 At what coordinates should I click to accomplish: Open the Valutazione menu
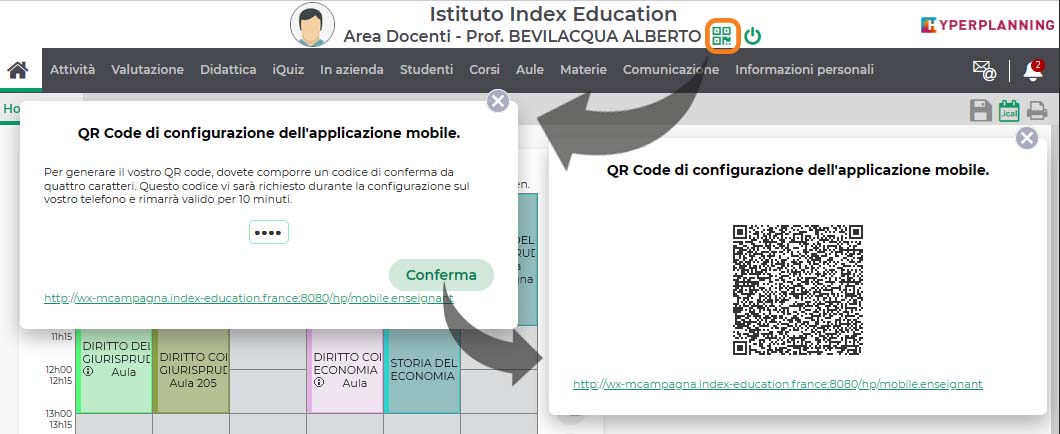click(147, 70)
